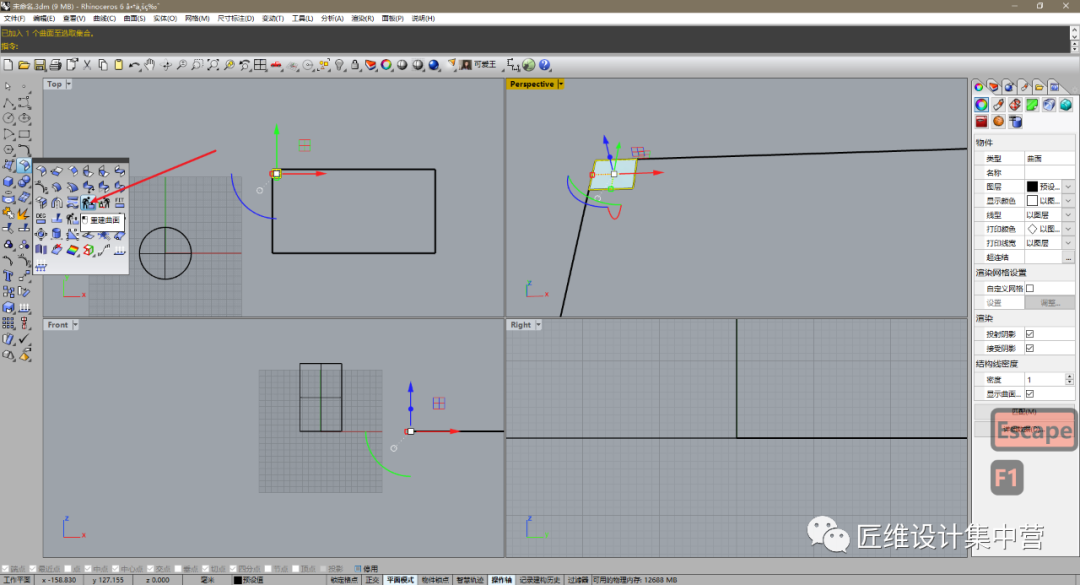This screenshot has width=1080, height=585.
Task: Toggle Gumball (操作轴) in status bar
Action: (501, 580)
